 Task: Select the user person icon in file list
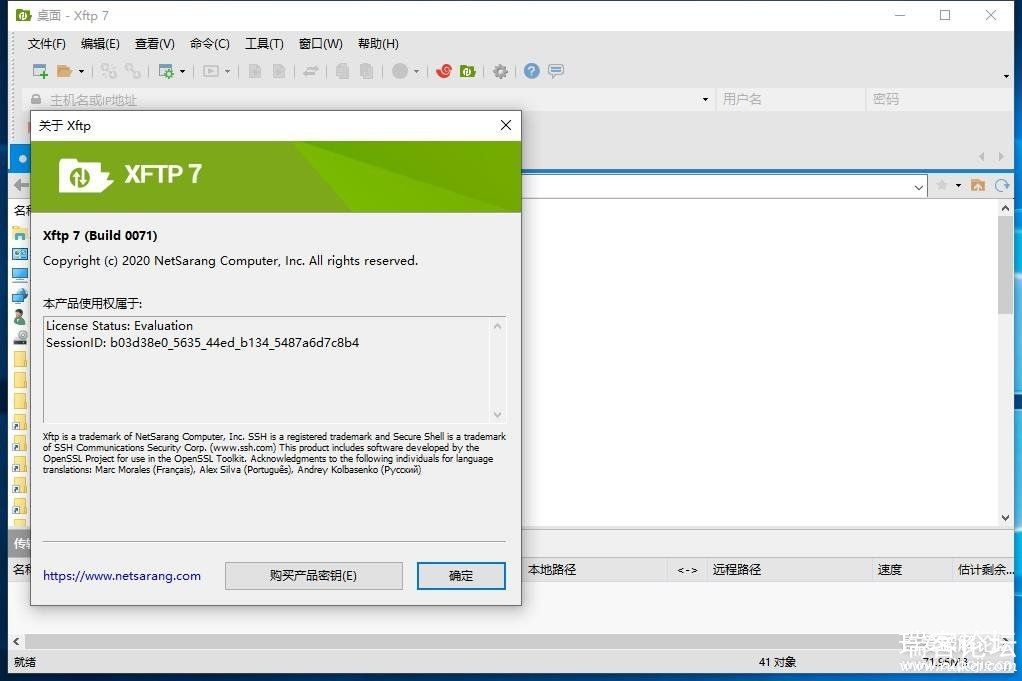click(20, 317)
